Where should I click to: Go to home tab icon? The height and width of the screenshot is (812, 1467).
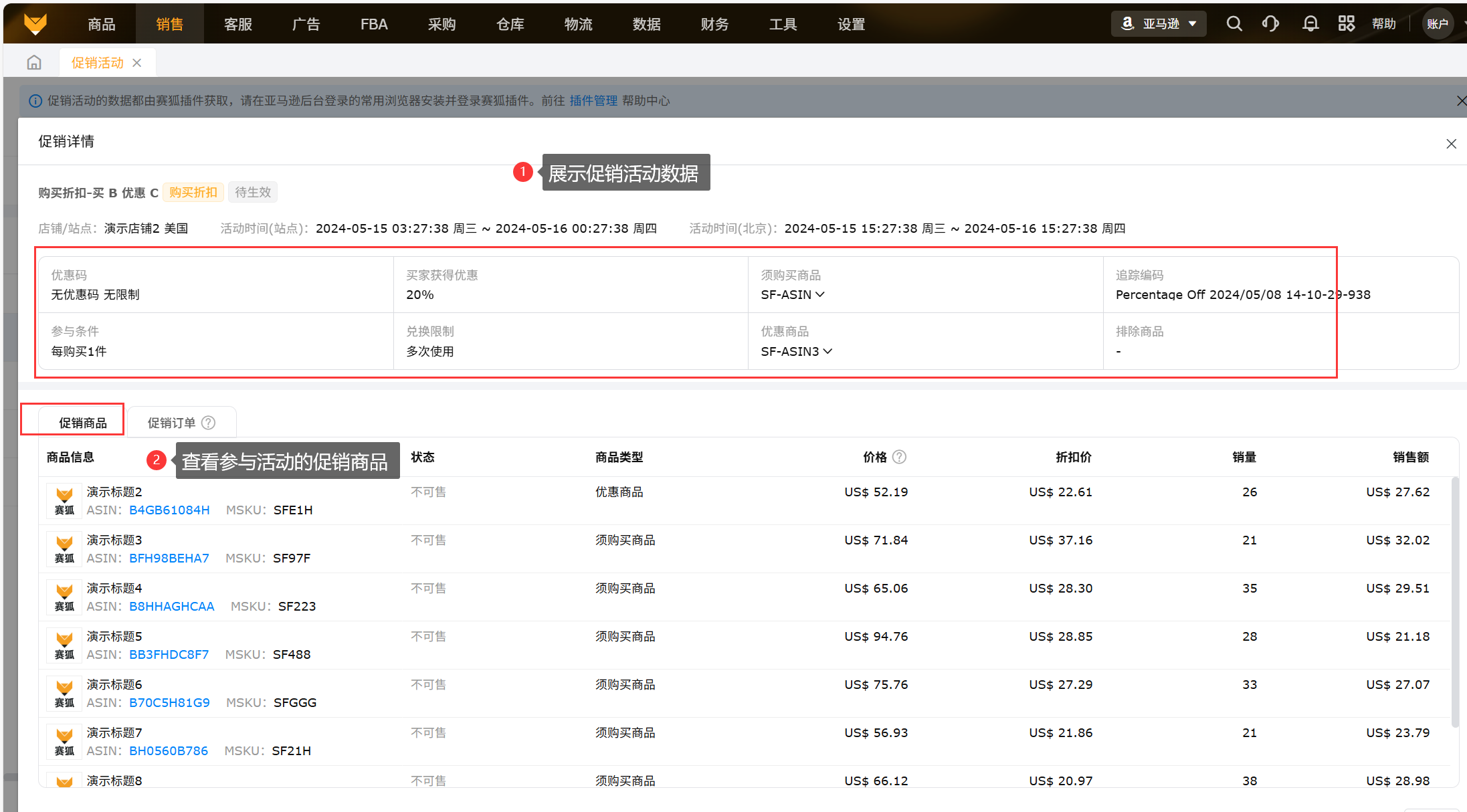click(x=34, y=63)
